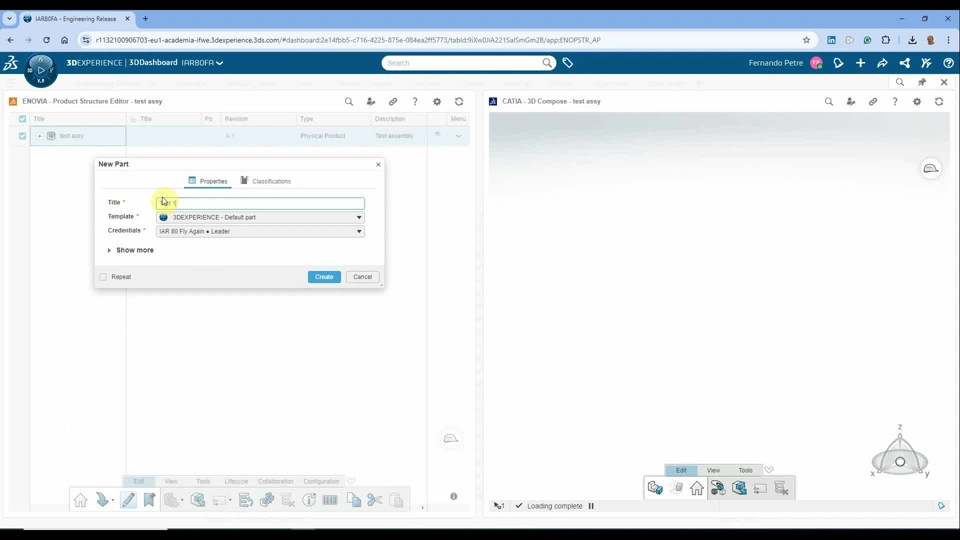Click the scissors cut icon in toolbar
The height and width of the screenshot is (540, 960).
tap(375, 500)
